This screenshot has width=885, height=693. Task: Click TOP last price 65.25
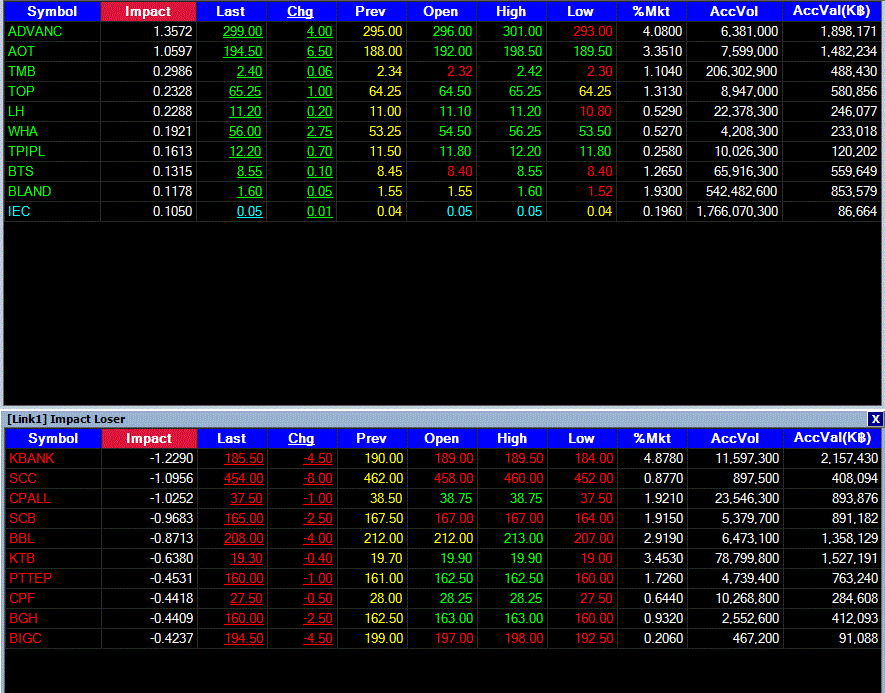coord(246,91)
